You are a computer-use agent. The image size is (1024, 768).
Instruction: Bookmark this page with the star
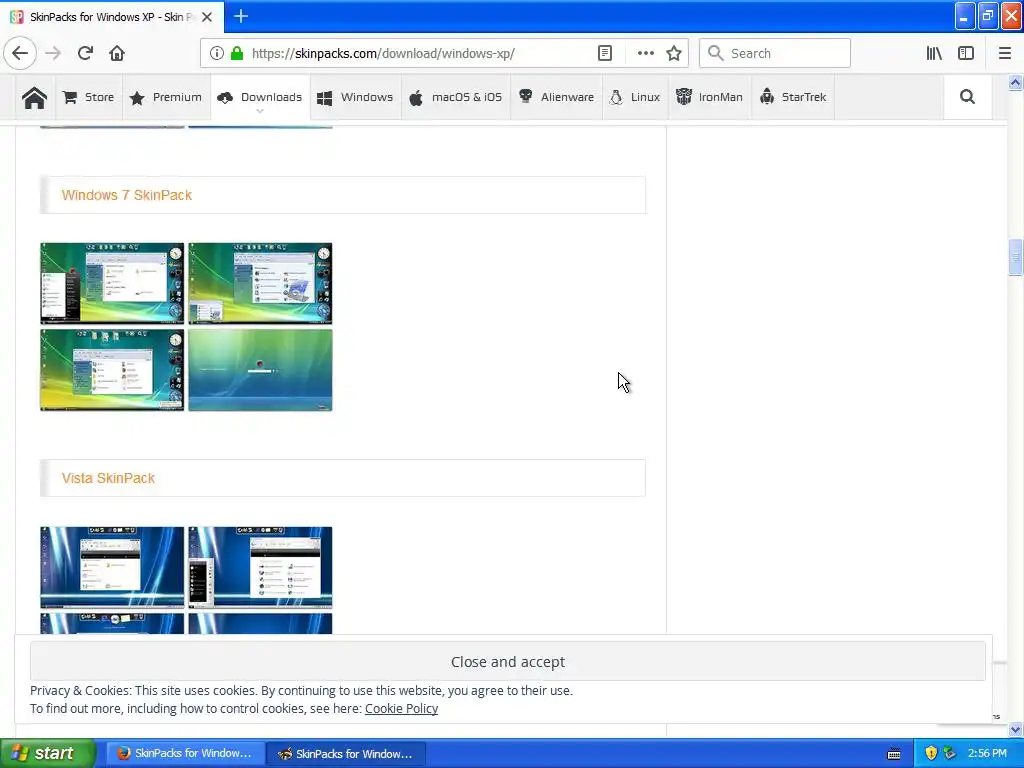coord(674,53)
